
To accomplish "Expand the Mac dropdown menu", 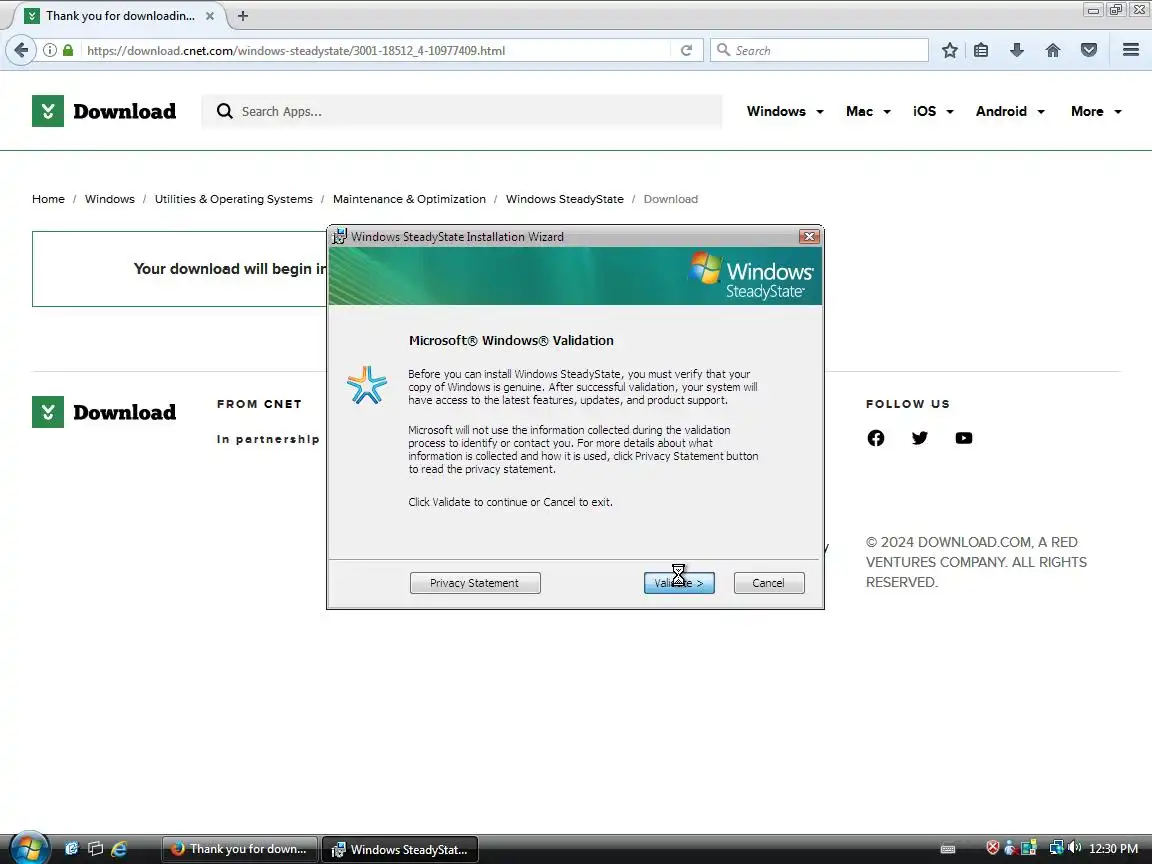I will 868,111.
